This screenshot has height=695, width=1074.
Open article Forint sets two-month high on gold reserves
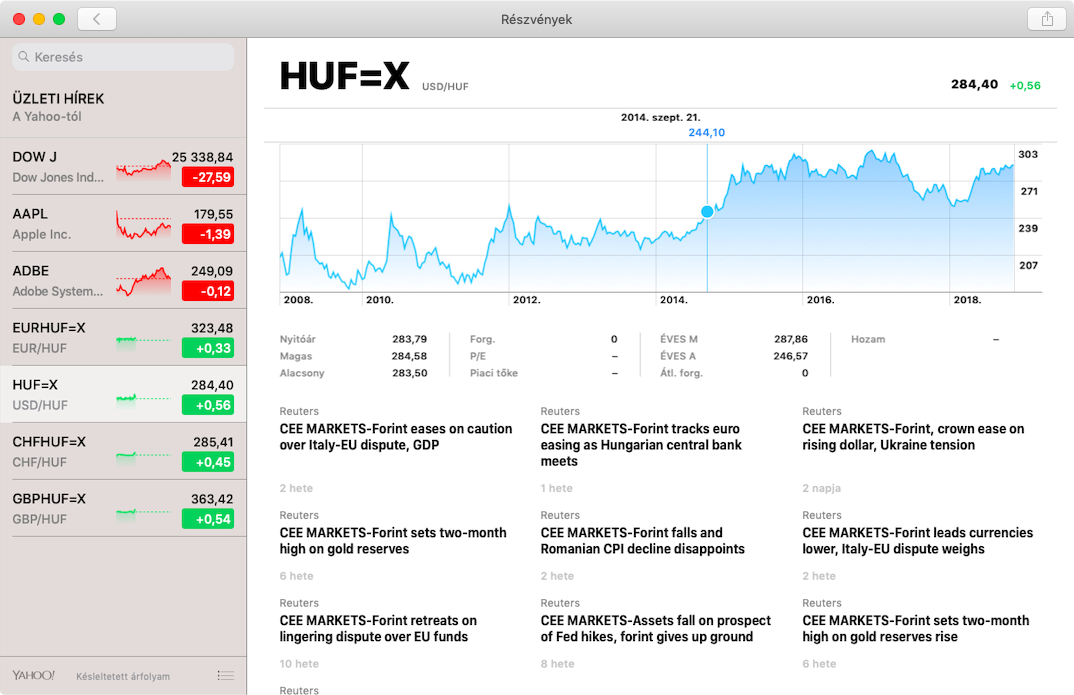[x=393, y=541]
